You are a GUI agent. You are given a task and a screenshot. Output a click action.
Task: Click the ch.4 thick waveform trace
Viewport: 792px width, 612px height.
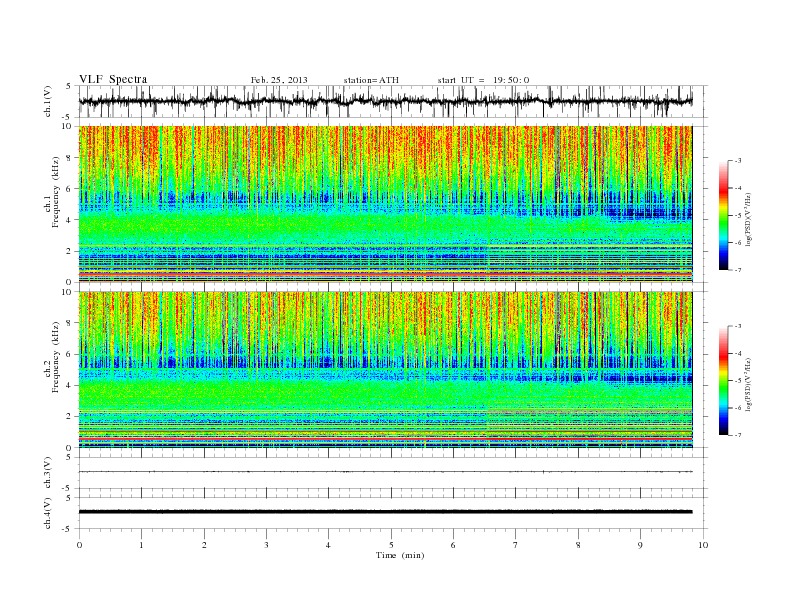tap(385, 512)
